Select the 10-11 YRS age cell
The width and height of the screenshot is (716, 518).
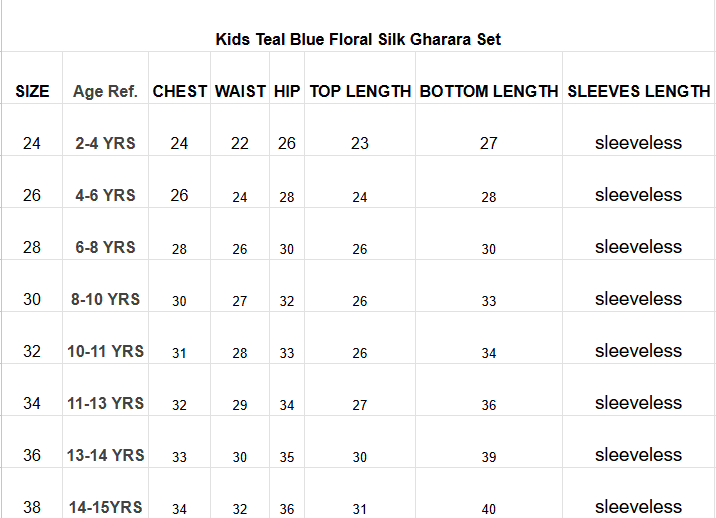pyautogui.click(x=105, y=351)
